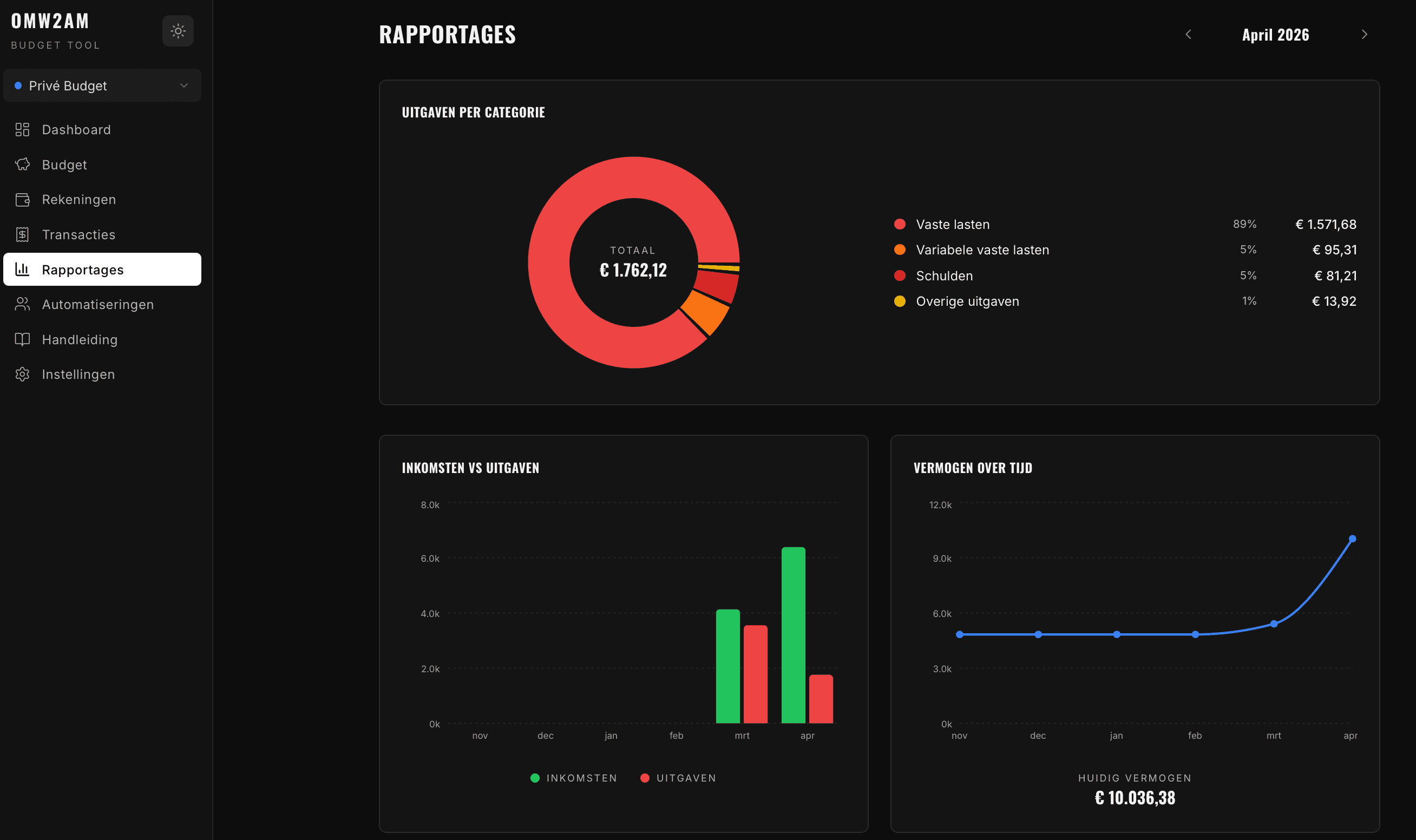Click the Overige uitgaven yellow color dot
Screen dimensions: 1416x840
click(899, 301)
